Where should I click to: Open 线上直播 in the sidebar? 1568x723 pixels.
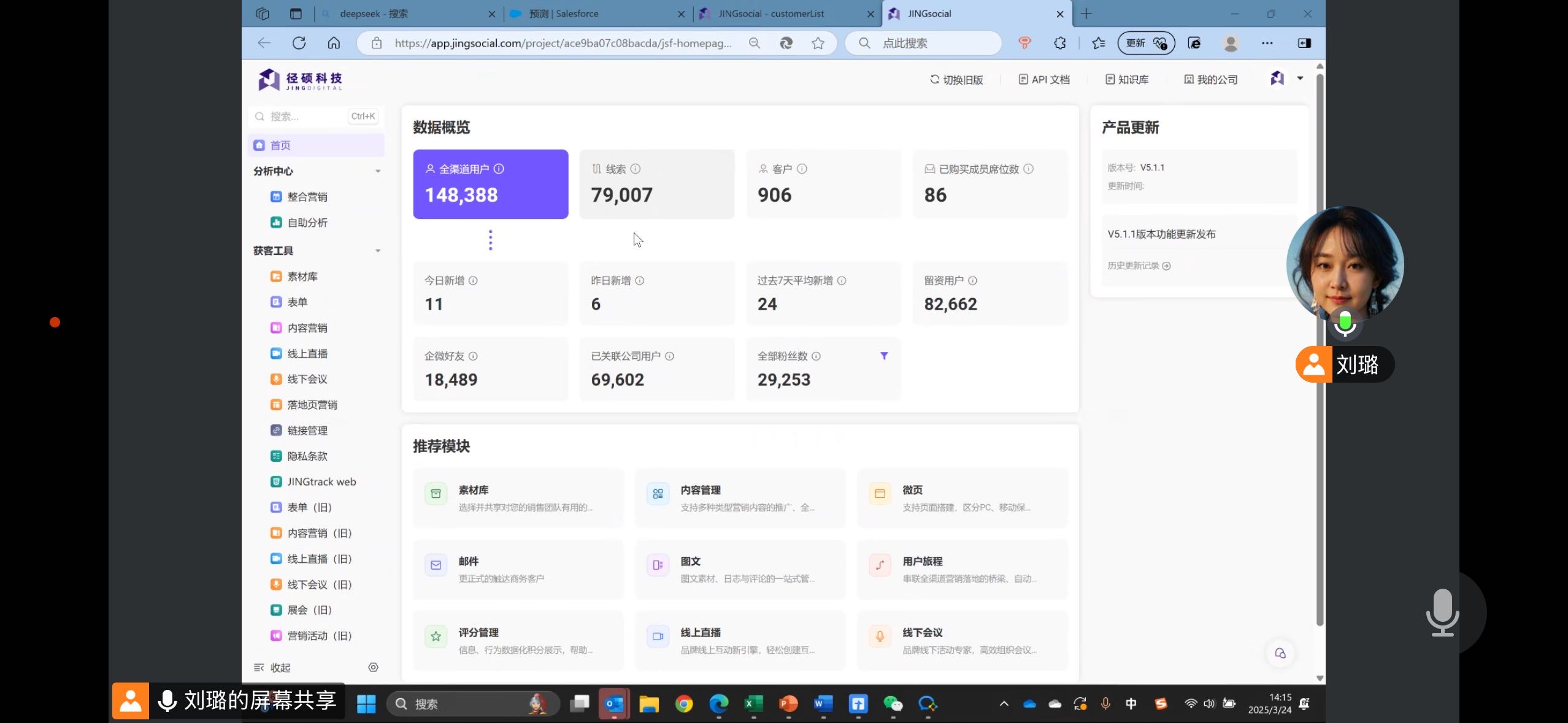307,354
